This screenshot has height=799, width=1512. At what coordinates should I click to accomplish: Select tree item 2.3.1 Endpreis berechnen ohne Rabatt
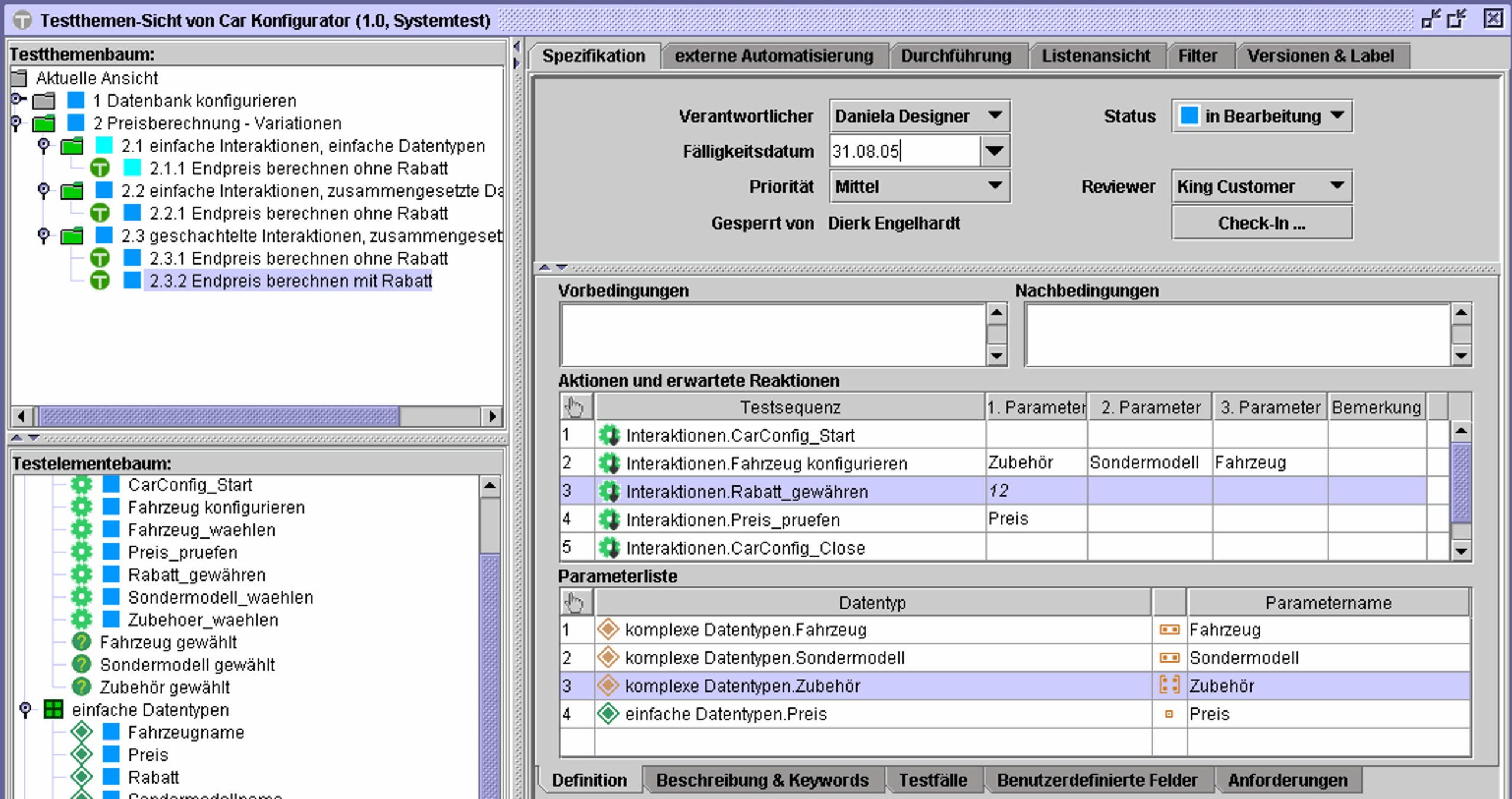pyautogui.click(x=298, y=258)
